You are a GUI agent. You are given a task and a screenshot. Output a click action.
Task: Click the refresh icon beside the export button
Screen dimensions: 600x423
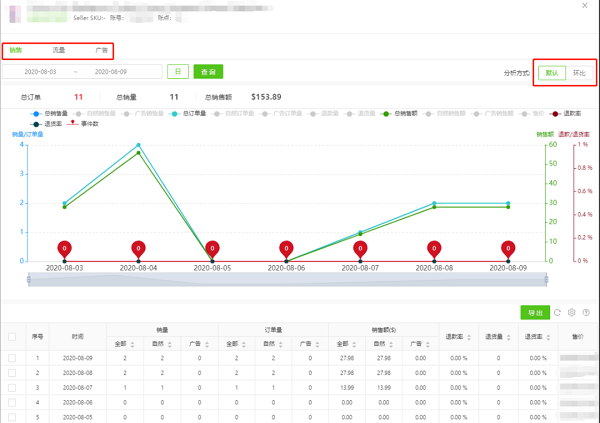[558, 313]
